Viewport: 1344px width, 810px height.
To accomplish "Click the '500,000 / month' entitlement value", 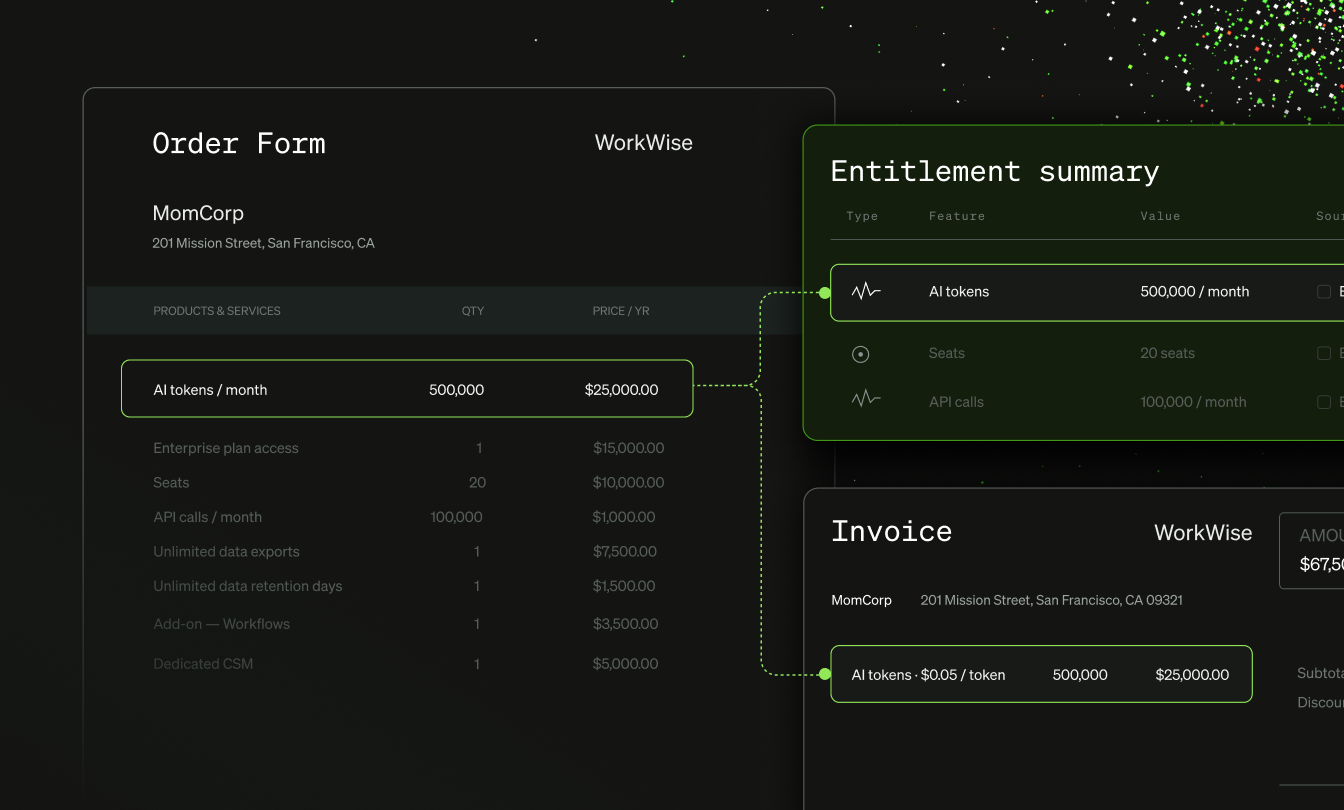I will click(1195, 292).
